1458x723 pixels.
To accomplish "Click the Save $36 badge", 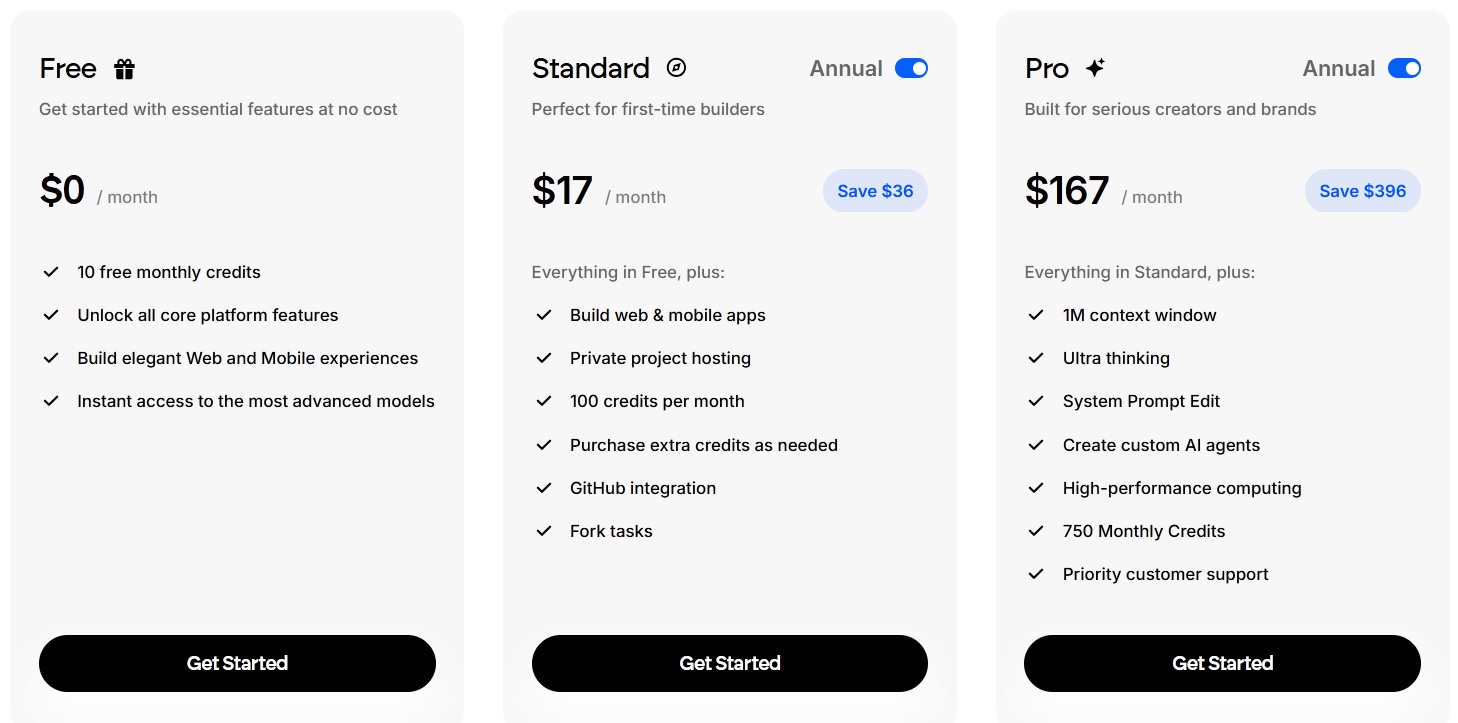I will coord(875,191).
